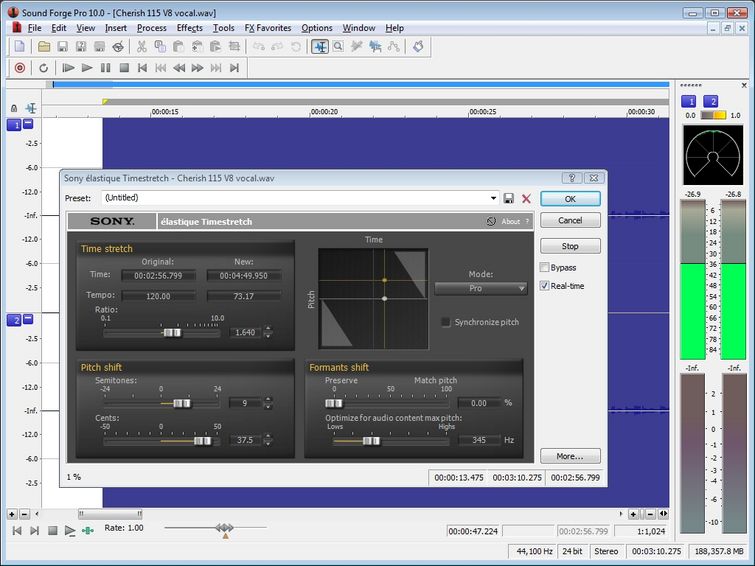The width and height of the screenshot is (755, 566).
Task: Open the Effects menu
Action: [x=189, y=28]
